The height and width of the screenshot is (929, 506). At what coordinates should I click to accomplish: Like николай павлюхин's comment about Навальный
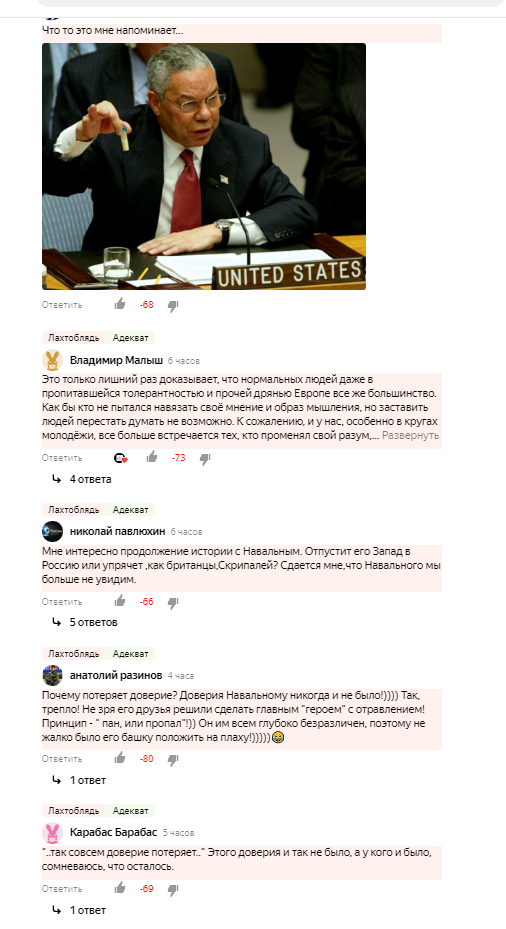[x=120, y=601]
